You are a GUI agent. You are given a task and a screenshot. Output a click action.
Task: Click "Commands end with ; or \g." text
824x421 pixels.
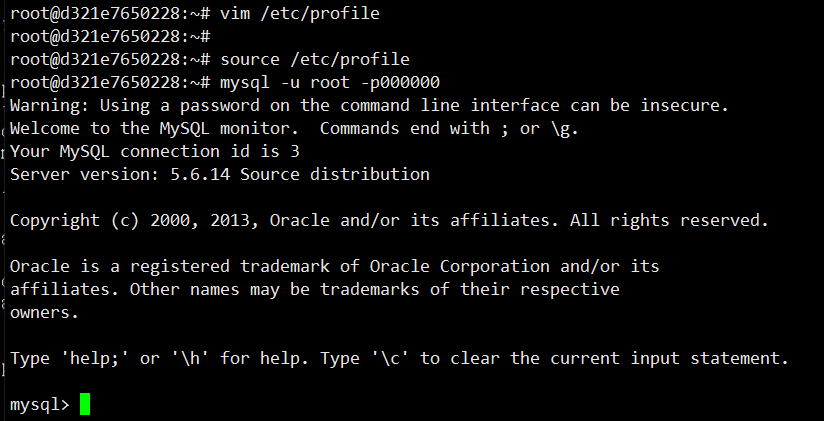coord(450,128)
